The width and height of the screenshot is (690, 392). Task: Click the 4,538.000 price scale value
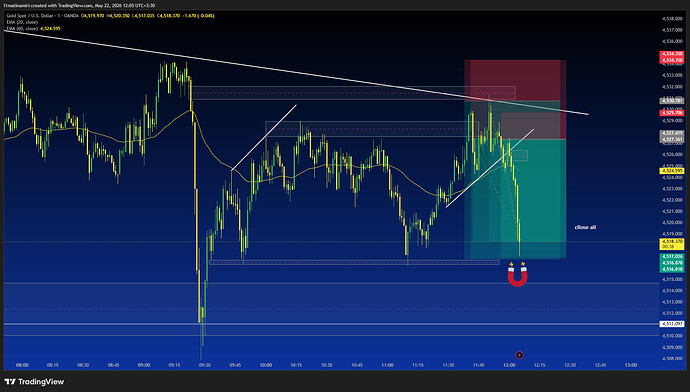click(672, 19)
